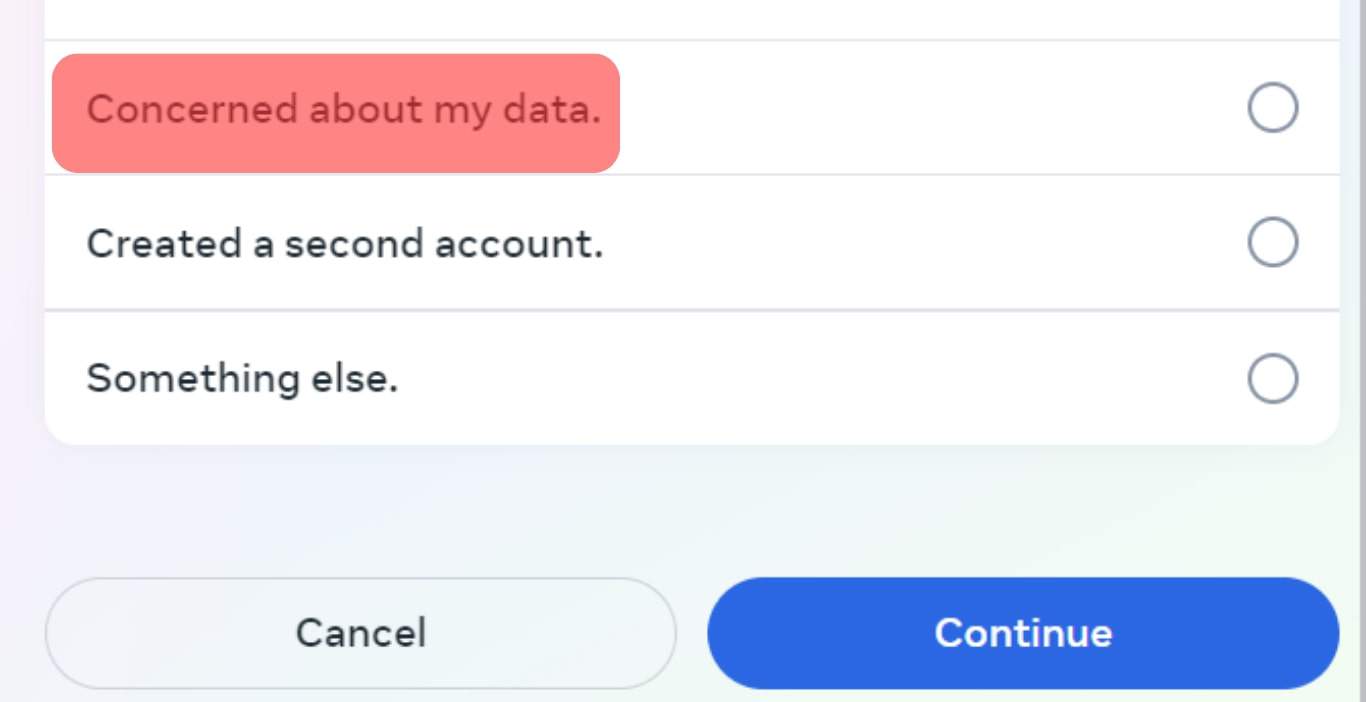
Task: Click the 'Something else.' label text
Action: point(242,379)
